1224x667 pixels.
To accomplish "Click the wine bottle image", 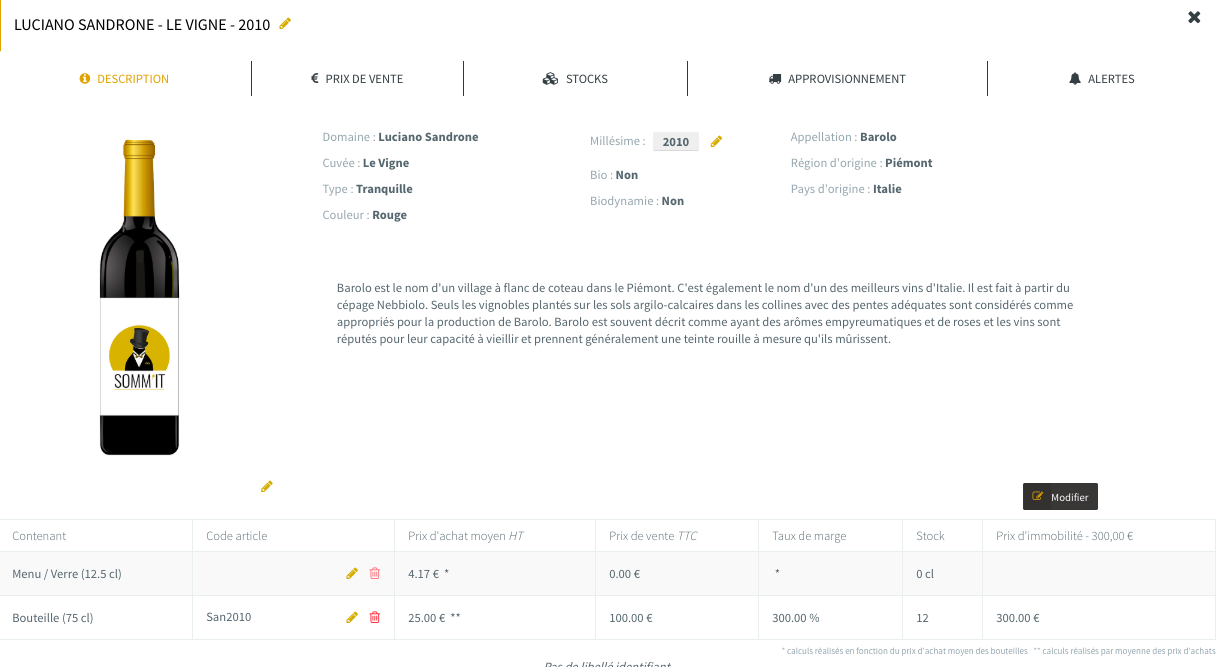I will (139, 298).
